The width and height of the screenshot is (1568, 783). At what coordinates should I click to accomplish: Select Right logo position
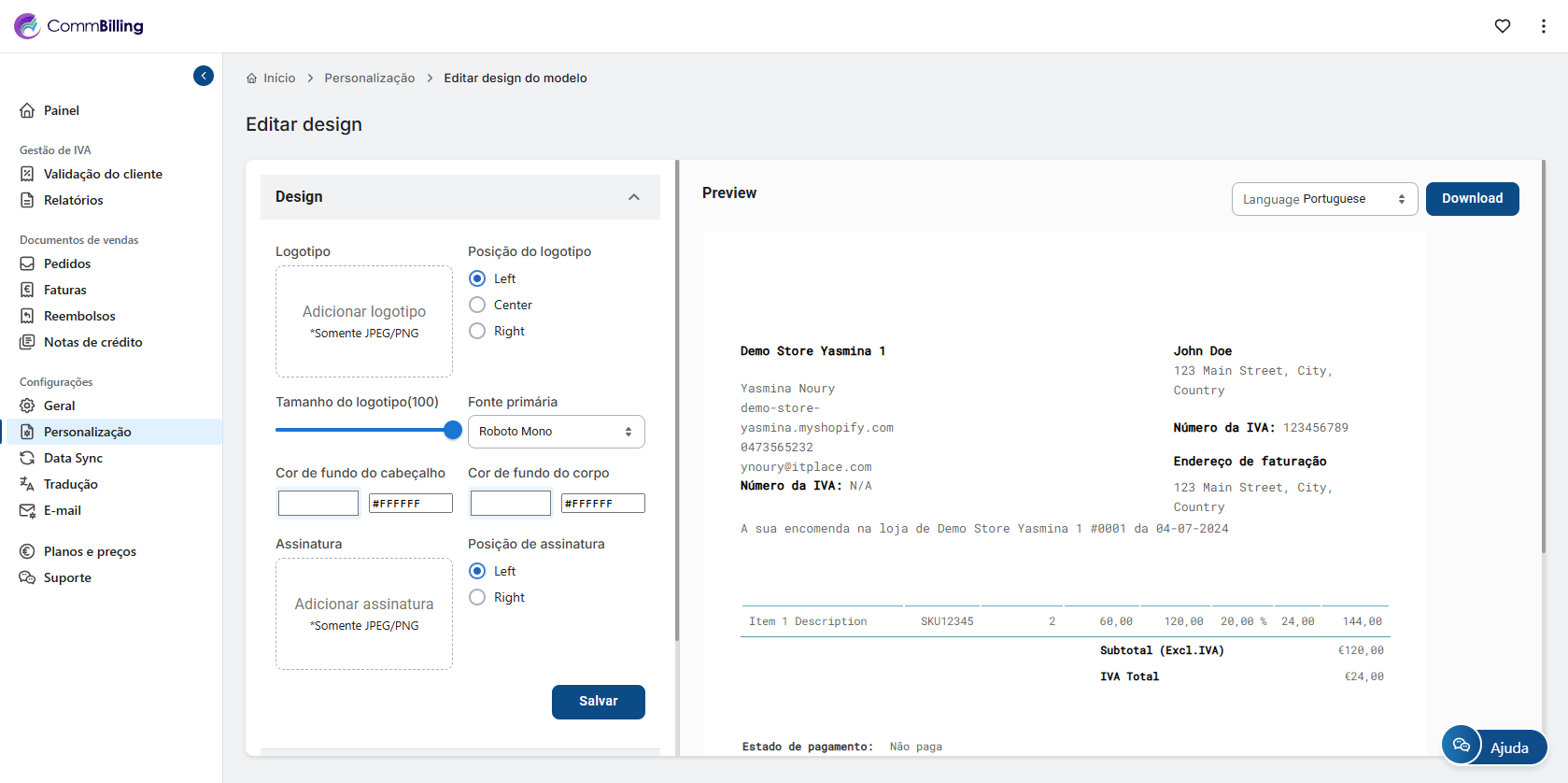pyautogui.click(x=477, y=331)
